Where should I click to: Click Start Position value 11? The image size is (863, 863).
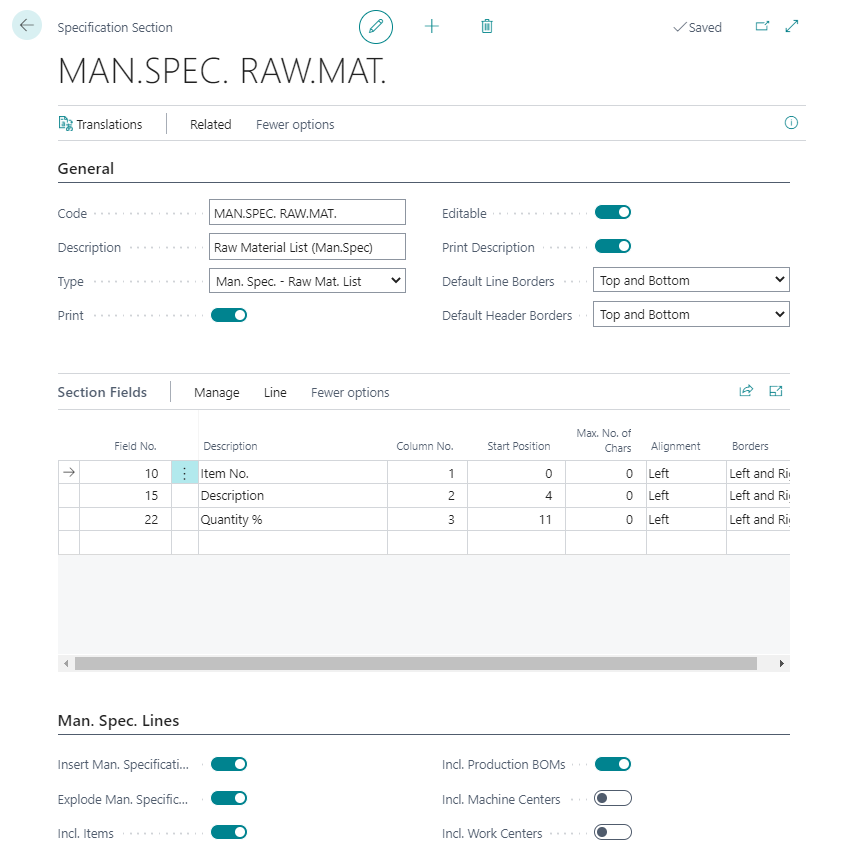pos(516,520)
